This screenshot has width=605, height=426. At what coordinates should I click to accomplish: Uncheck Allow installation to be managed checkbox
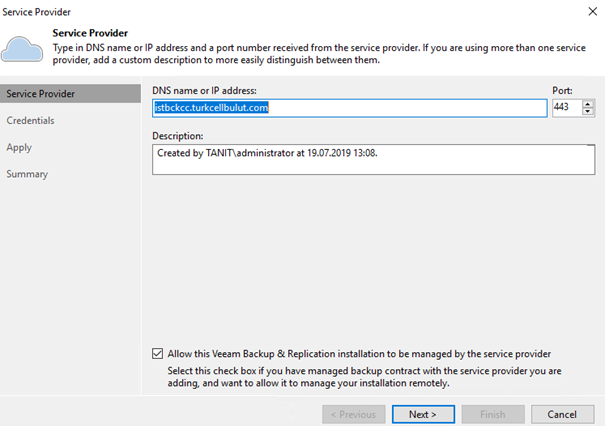(x=157, y=353)
